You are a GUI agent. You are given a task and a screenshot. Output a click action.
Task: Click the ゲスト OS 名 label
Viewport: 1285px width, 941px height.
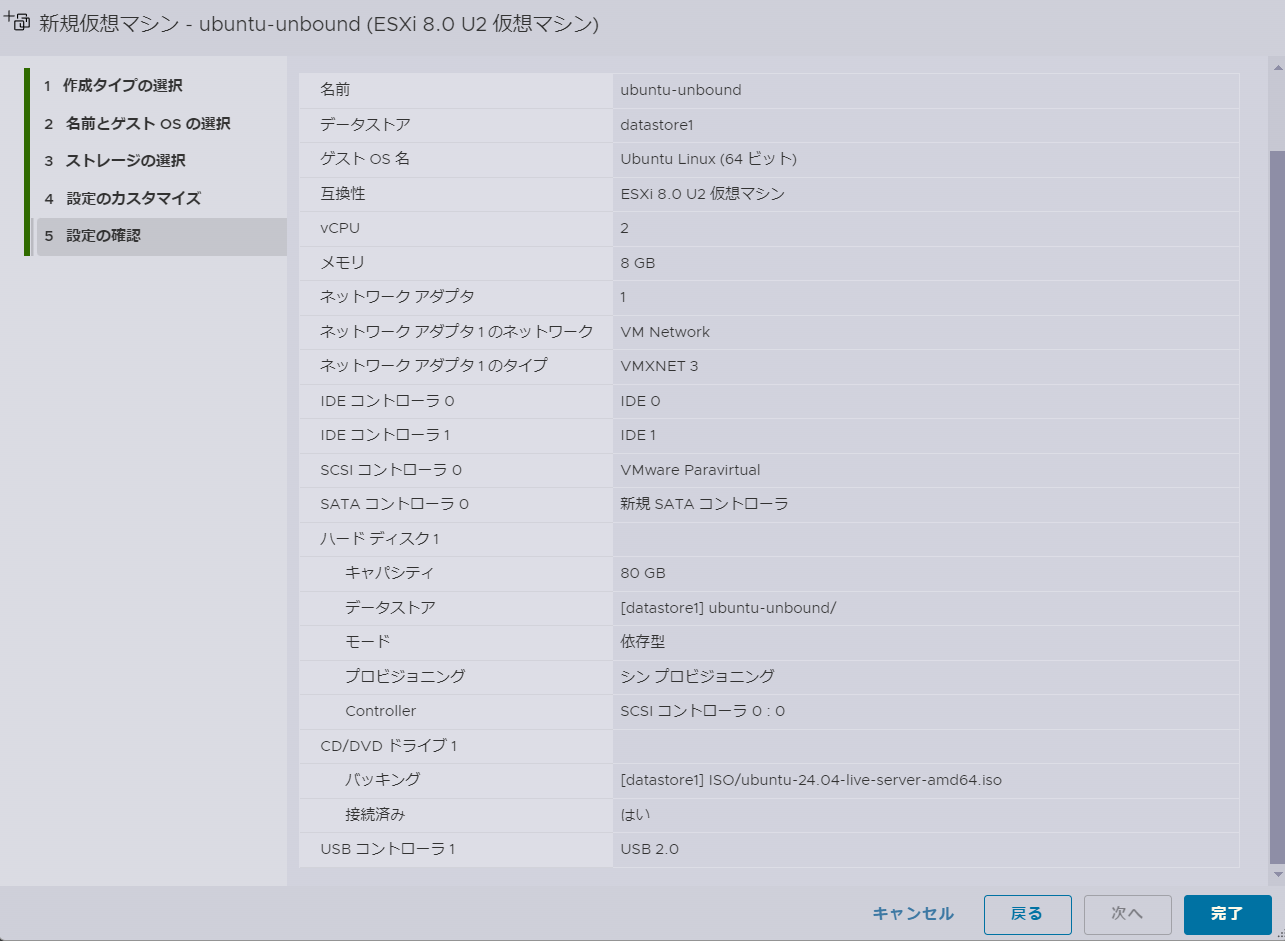point(365,159)
